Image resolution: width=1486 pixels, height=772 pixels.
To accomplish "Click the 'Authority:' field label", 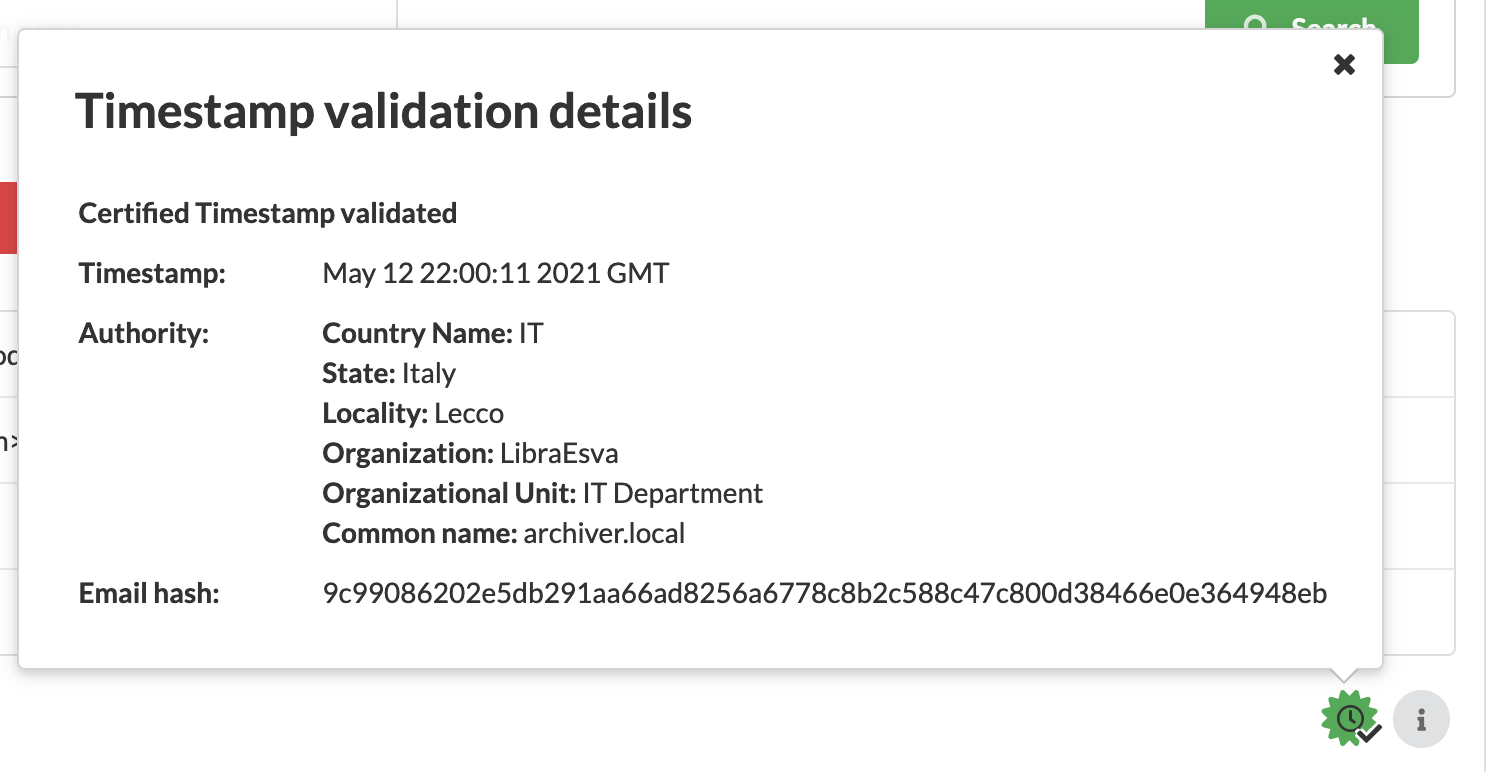I will [x=143, y=333].
